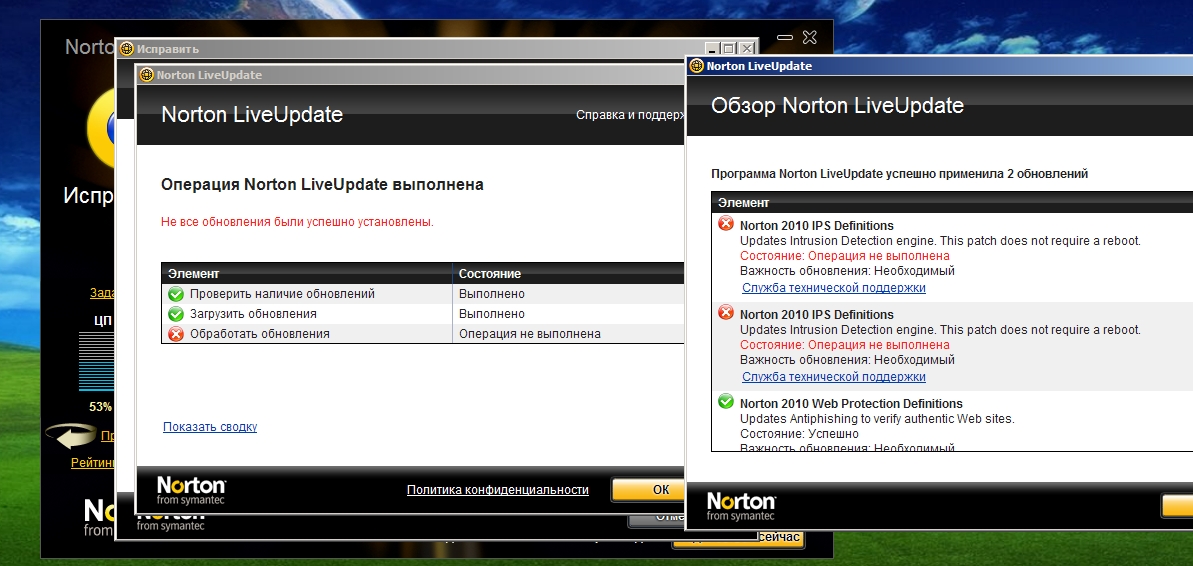1193x566 pixels.
Task: Click the red Не все обновления warning text
Action: pos(297,222)
